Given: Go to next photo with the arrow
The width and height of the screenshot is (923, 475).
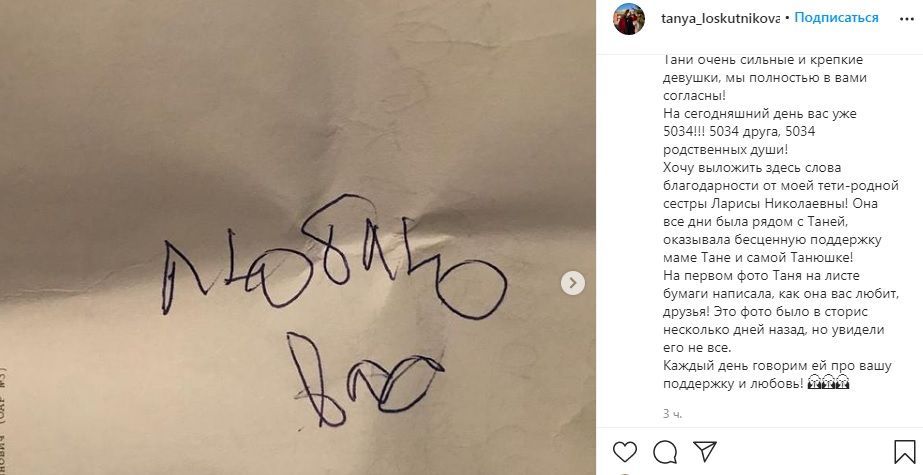Looking at the screenshot, I should click(x=572, y=283).
